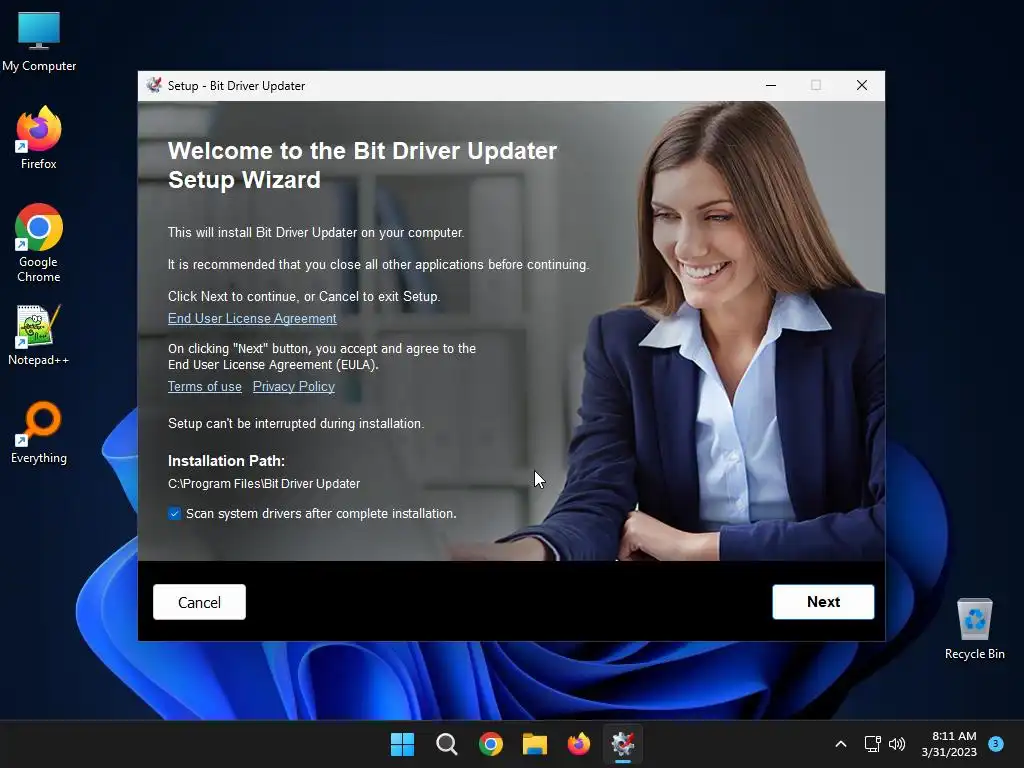The height and width of the screenshot is (768, 1024).
Task: Select the My Computer desktop icon
Action: [x=39, y=41]
